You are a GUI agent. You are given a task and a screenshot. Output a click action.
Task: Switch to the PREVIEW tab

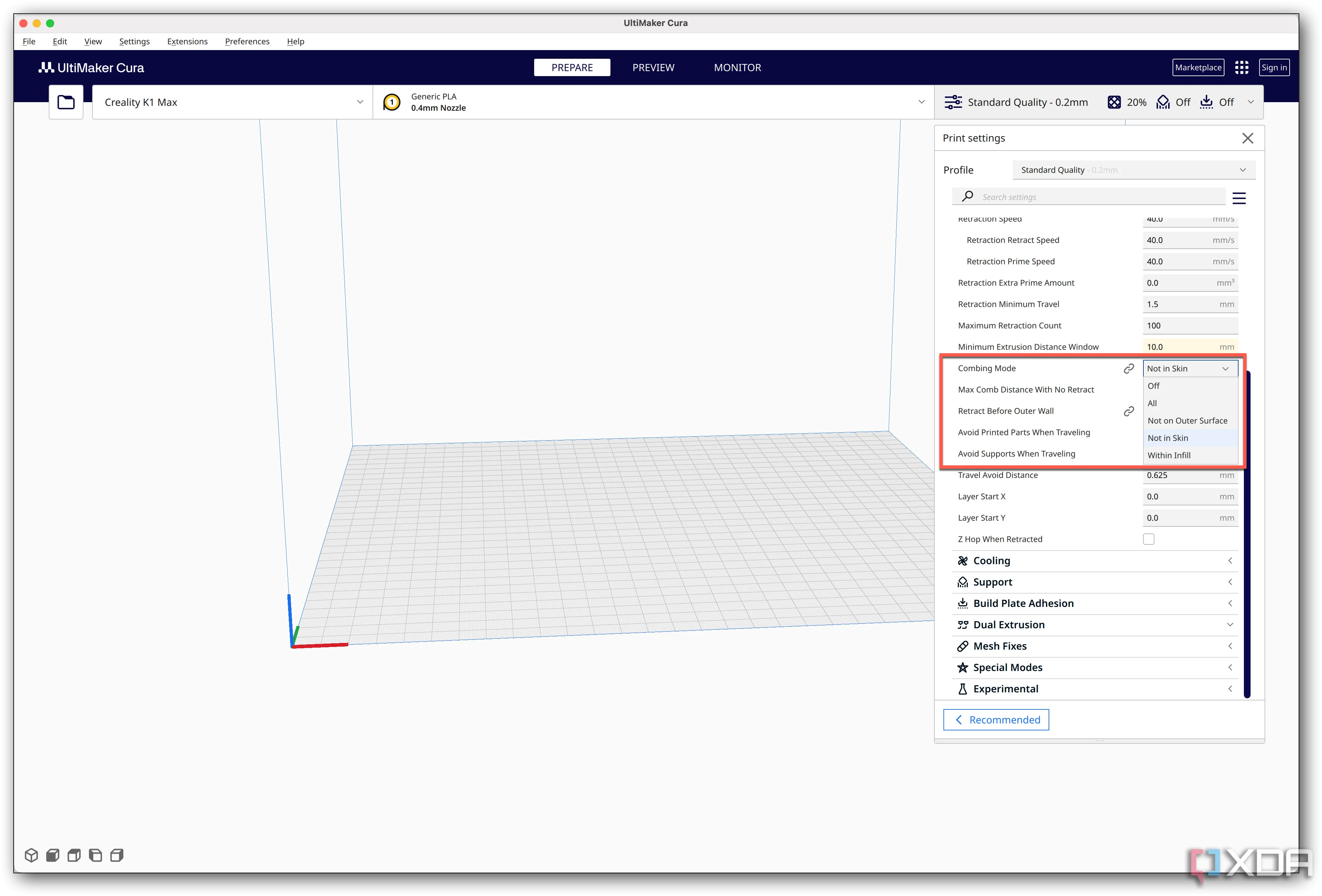coord(653,68)
